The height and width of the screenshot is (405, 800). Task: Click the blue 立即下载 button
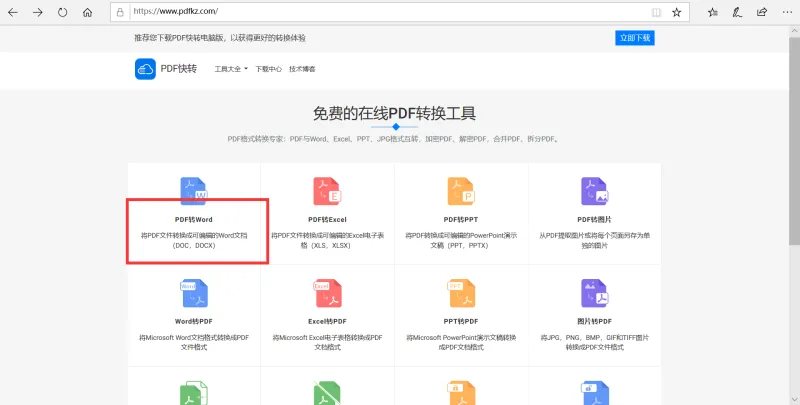pyautogui.click(x=635, y=38)
